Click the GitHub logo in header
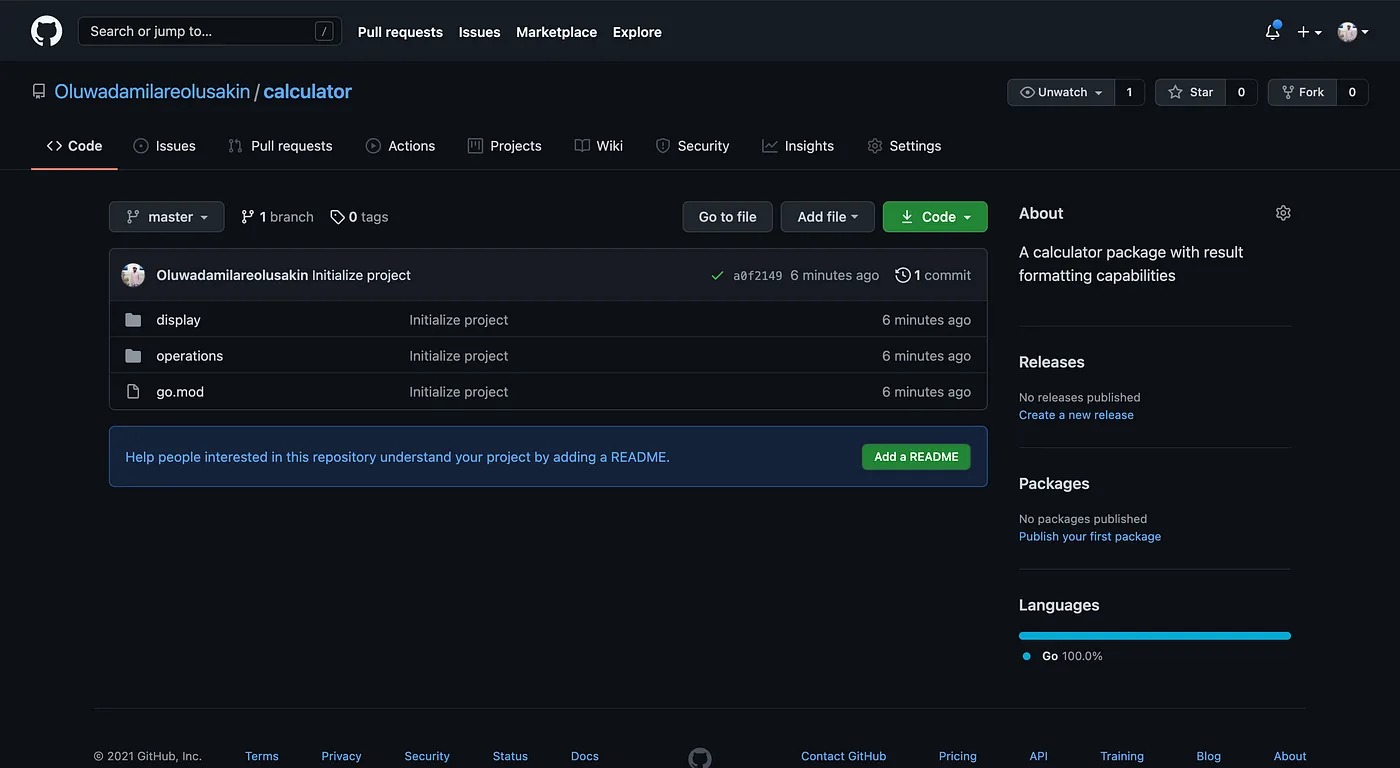The height and width of the screenshot is (768, 1400). tap(46, 31)
